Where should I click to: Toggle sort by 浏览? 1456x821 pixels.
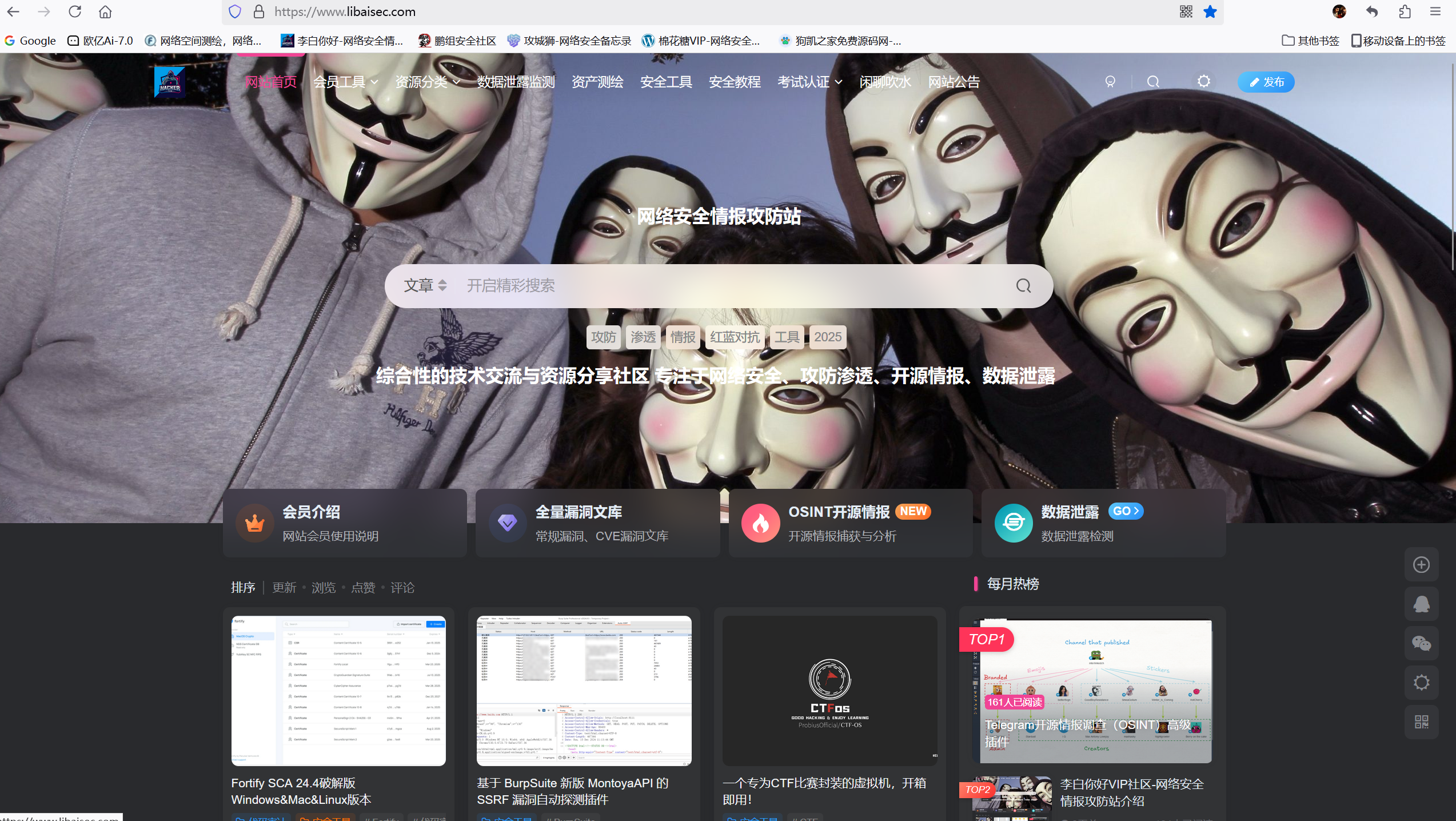tap(324, 588)
